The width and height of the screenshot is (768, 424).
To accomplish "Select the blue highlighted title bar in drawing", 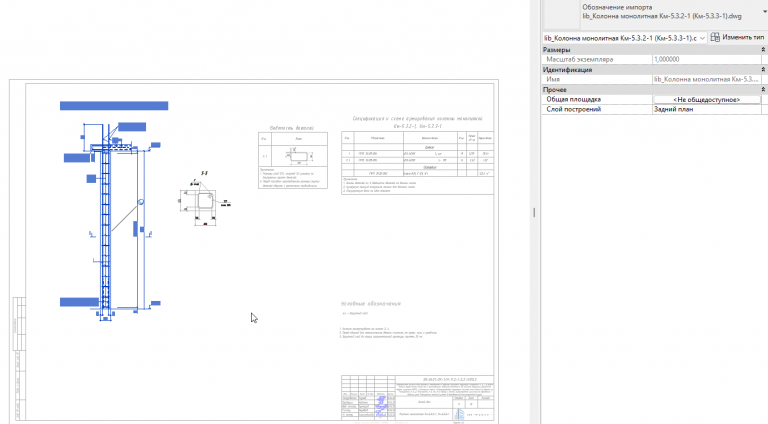I will tap(114, 106).
